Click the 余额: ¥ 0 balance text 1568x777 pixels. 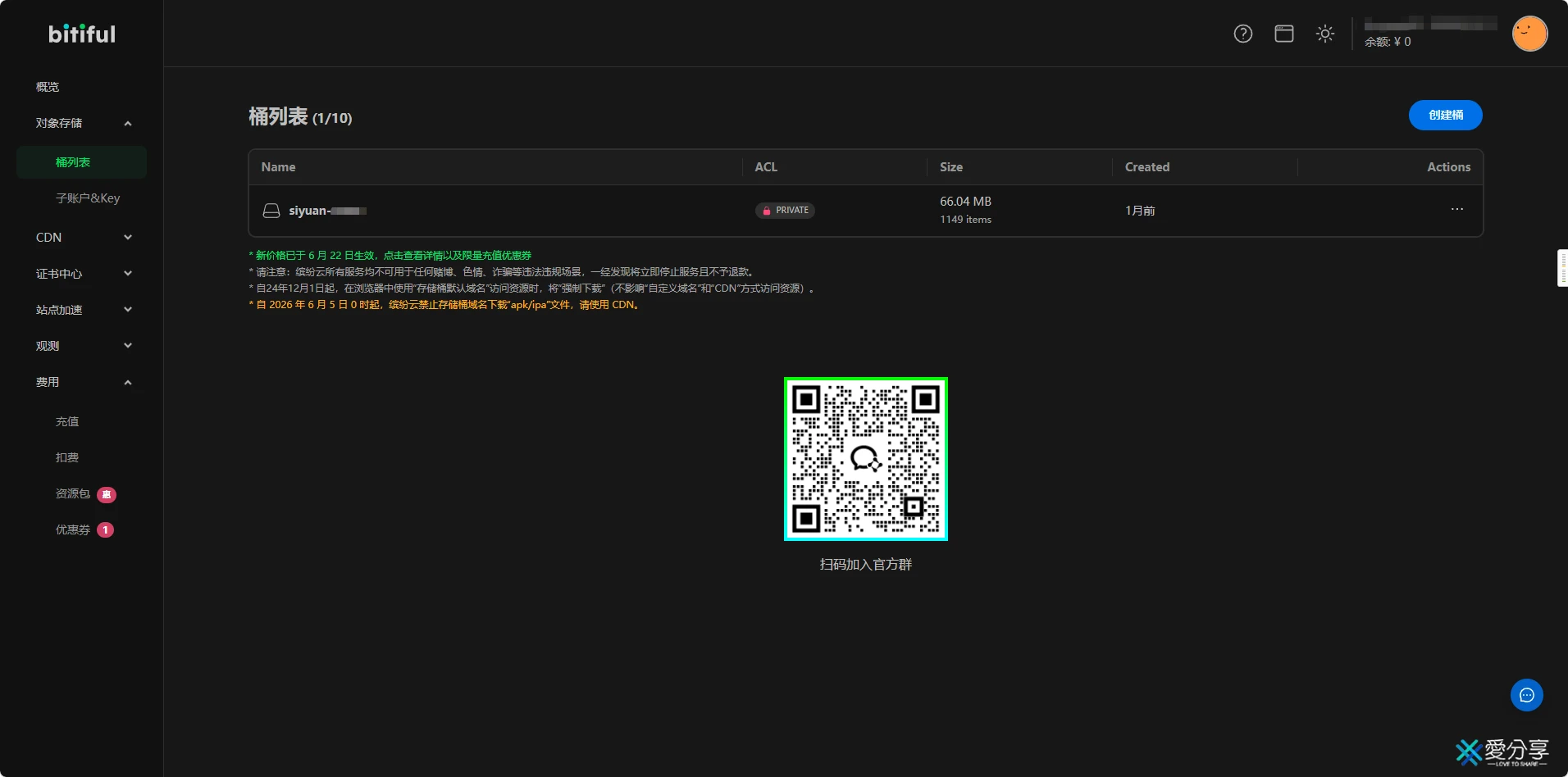(x=1388, y=42)
